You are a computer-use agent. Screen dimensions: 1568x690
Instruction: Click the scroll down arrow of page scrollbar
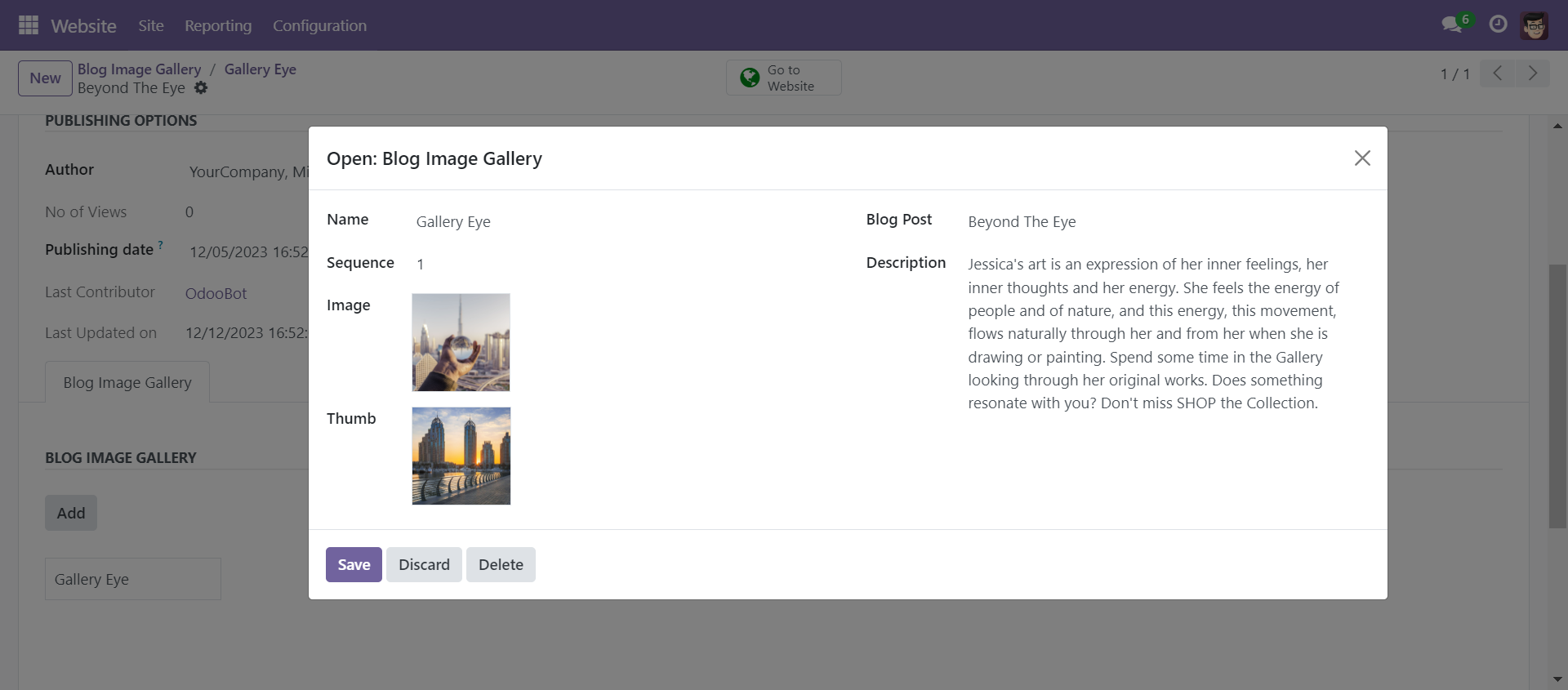pyautogui.click(x=1557, y=679)
